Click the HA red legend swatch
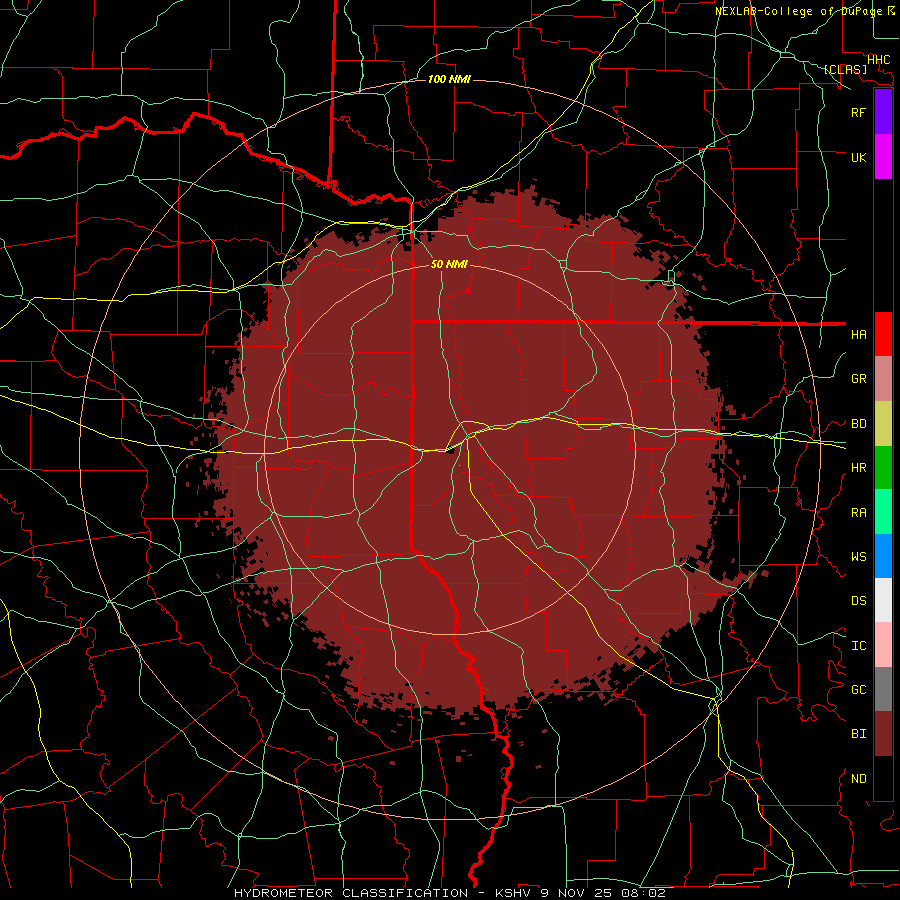 point(883,334)
